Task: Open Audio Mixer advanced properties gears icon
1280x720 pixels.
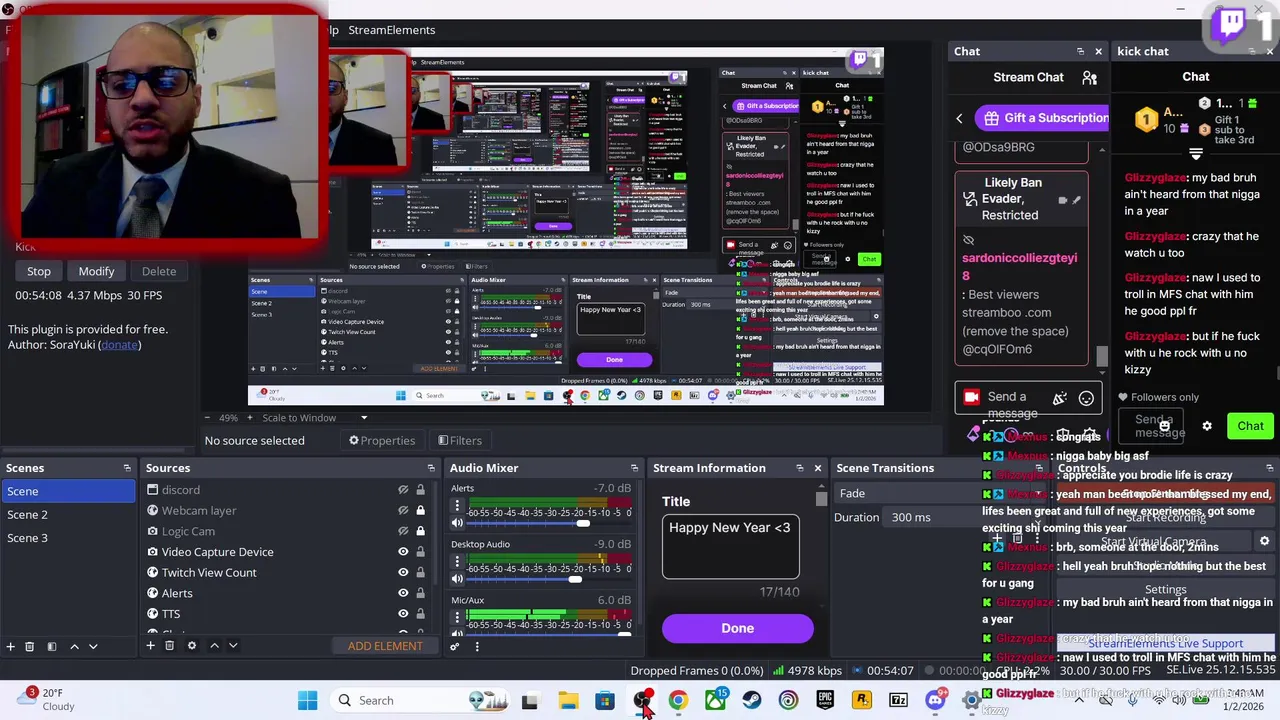Action: 455,646
